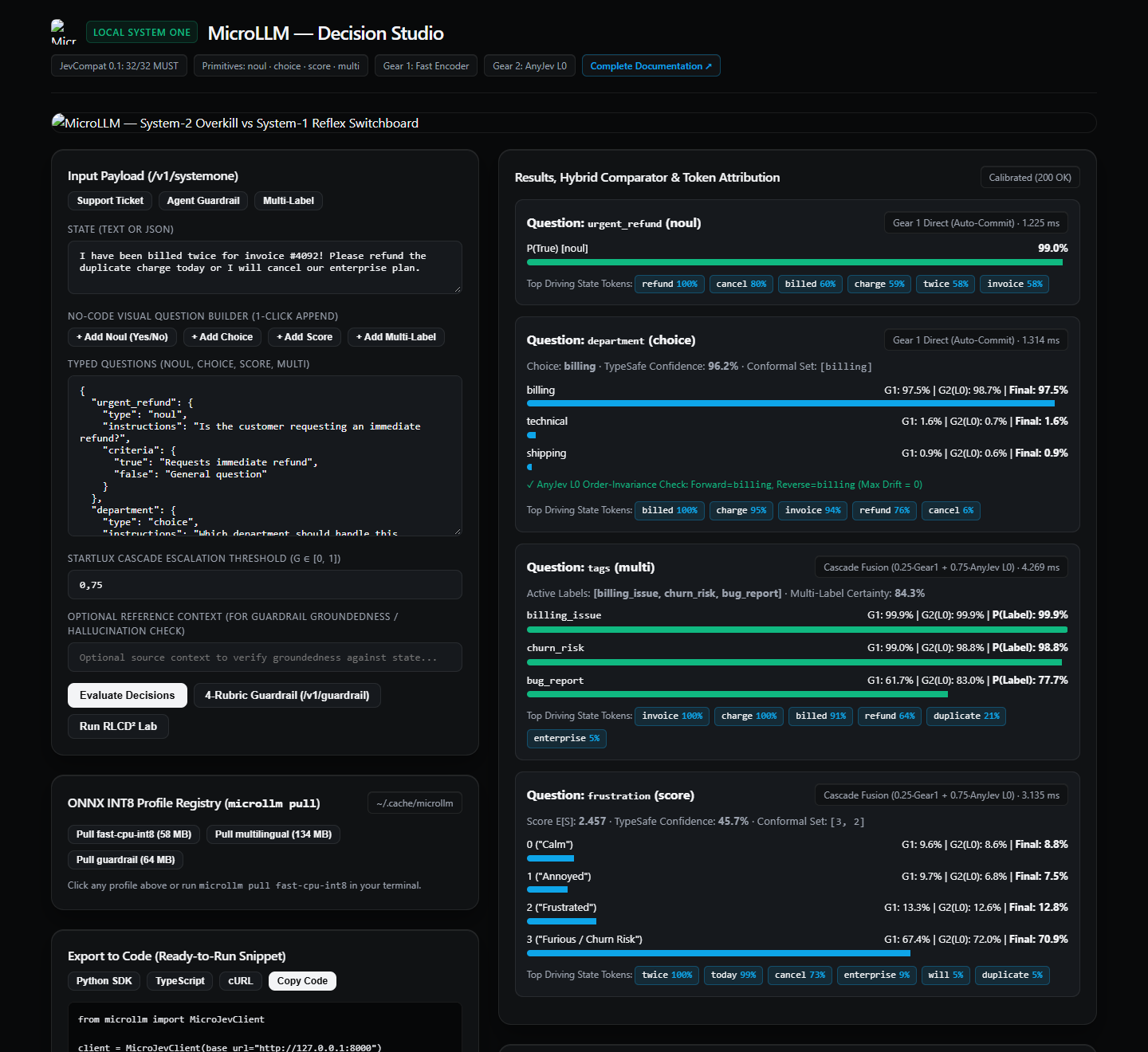The width and height of the screenshot is (1148, 1052).
Task: Click the 'duplicate 21%' token chip
Action: pos(966,716)
